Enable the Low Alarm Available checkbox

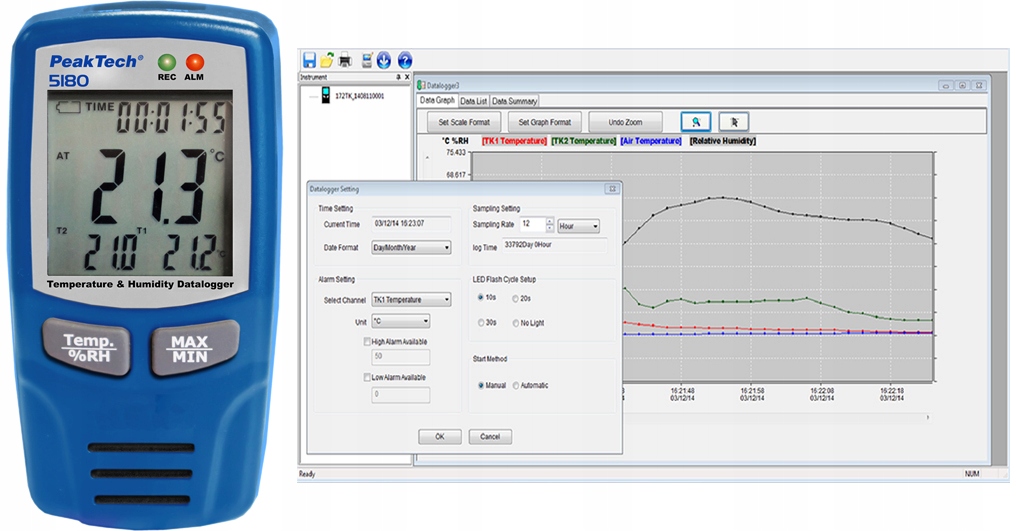[368, 377]
